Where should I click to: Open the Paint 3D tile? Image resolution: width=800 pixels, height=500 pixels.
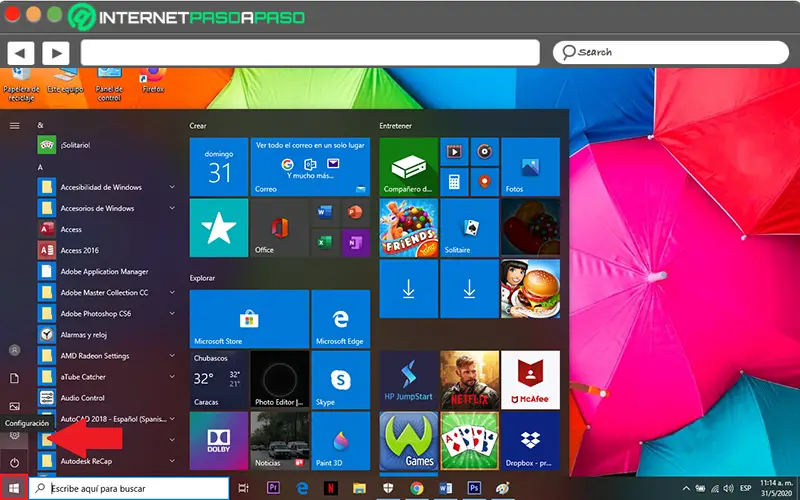pos(340,441)
